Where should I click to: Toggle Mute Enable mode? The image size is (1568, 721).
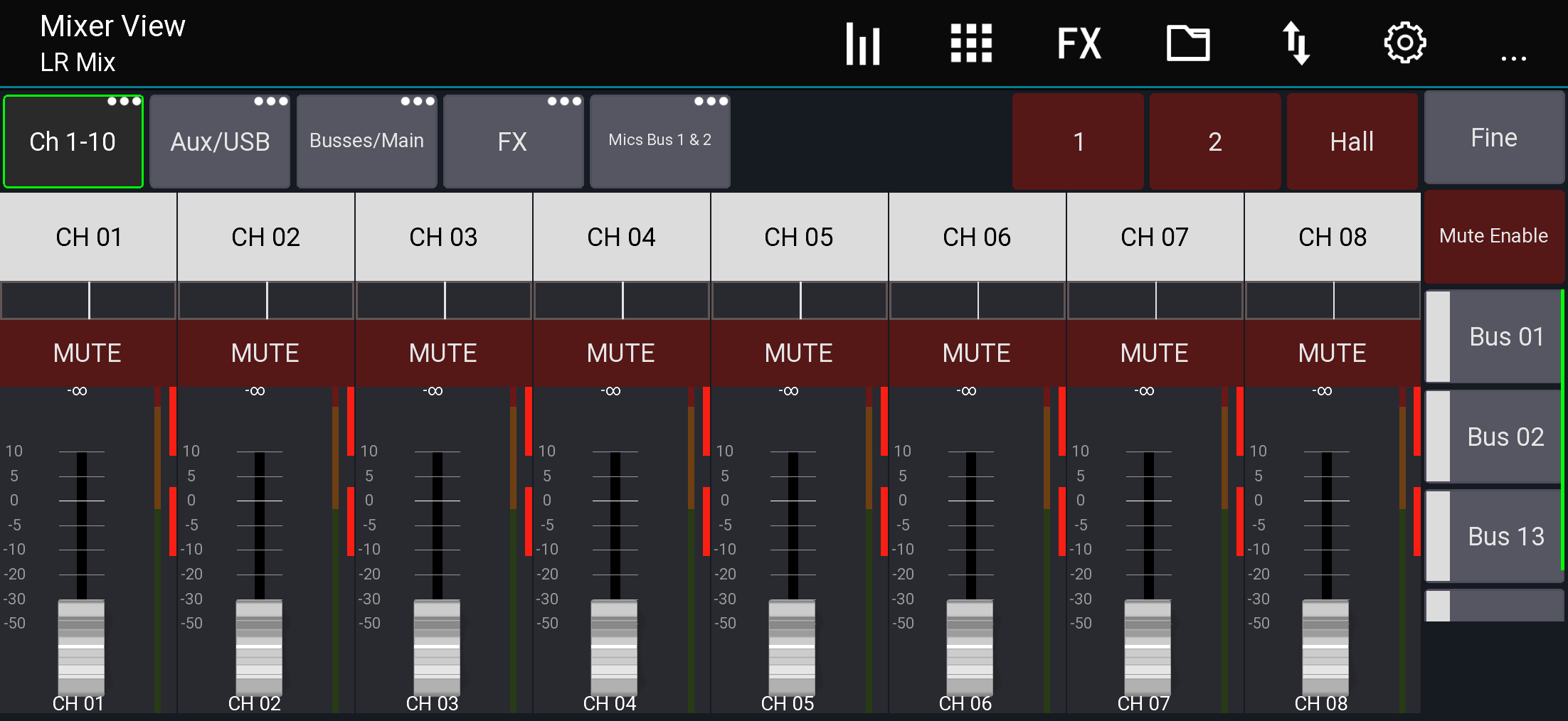tap(1493, 235)
